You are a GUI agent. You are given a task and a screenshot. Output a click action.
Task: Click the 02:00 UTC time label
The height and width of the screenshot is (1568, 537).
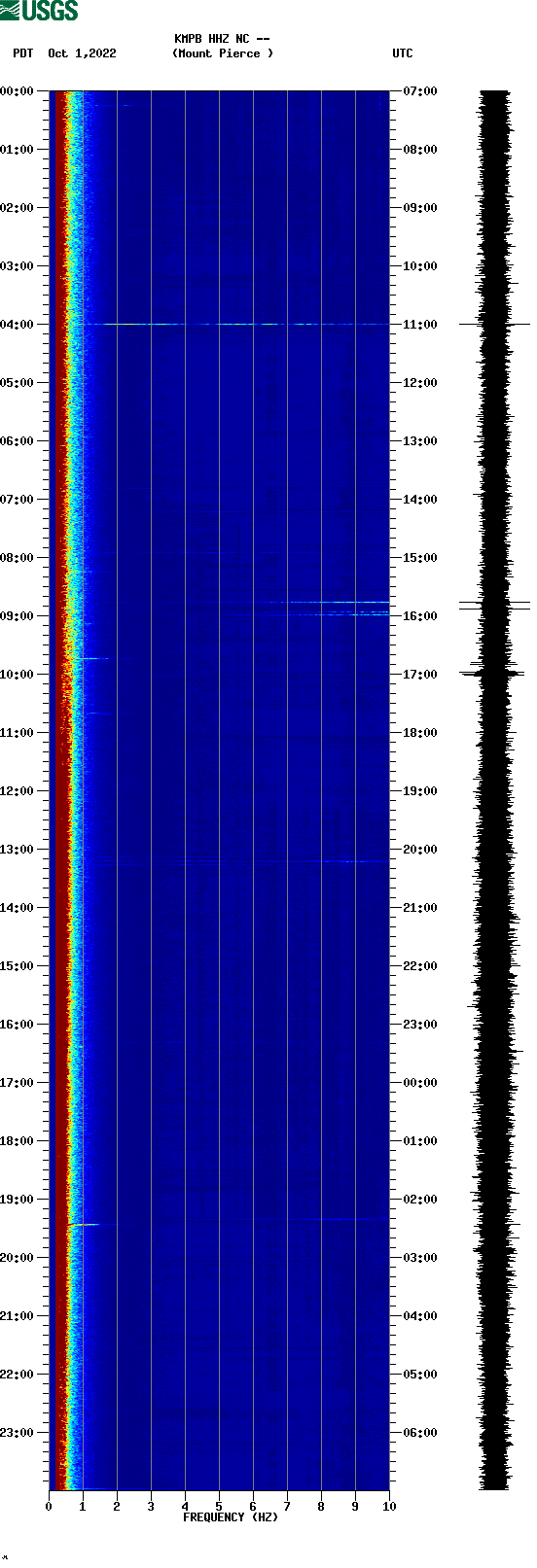pyautogui.click(x=420, y=1200)
